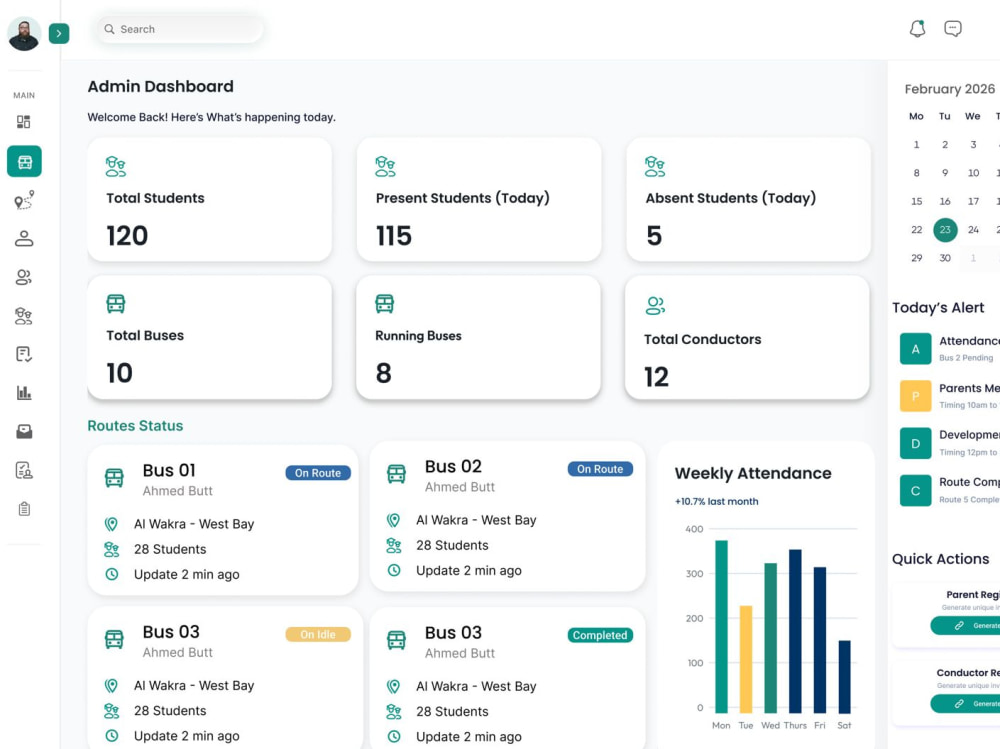Click the February 2026 calendar title
Viewport: 1000px width, 749px height.
950,89
